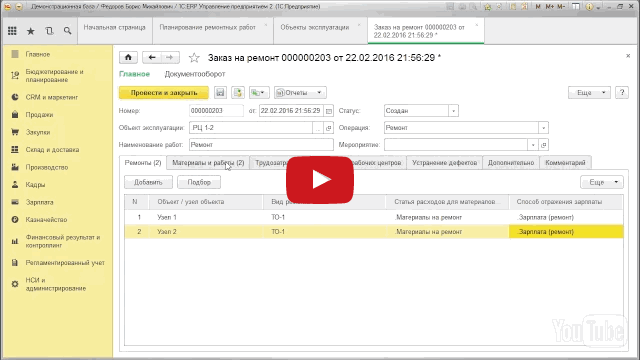Close the Объекты эксплуатации tab
640x360 pixels.
click(x=359, y=25)
